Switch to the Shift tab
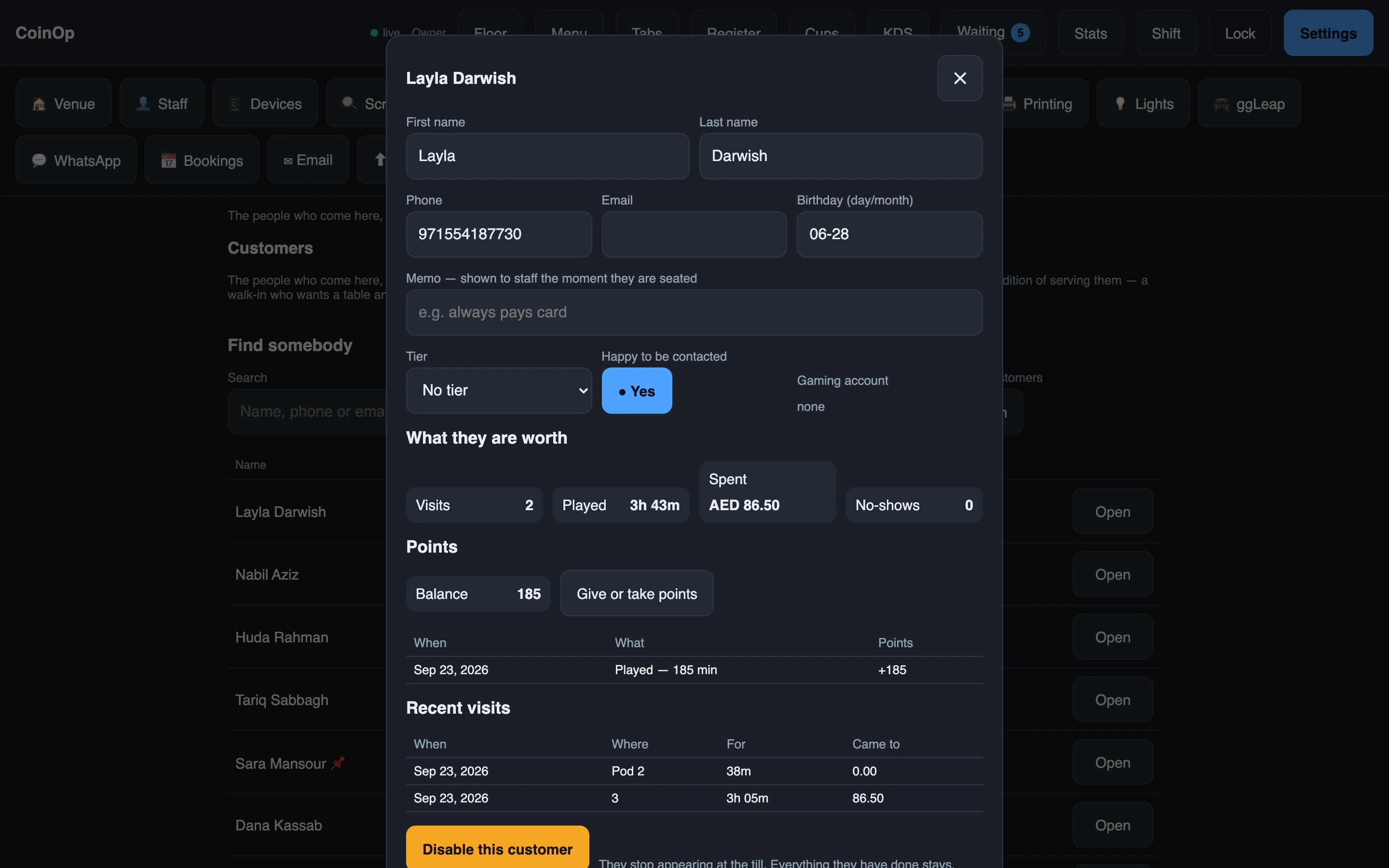Image resolution: width=1389 pixels, height=868 pixels. [1166, 33]
